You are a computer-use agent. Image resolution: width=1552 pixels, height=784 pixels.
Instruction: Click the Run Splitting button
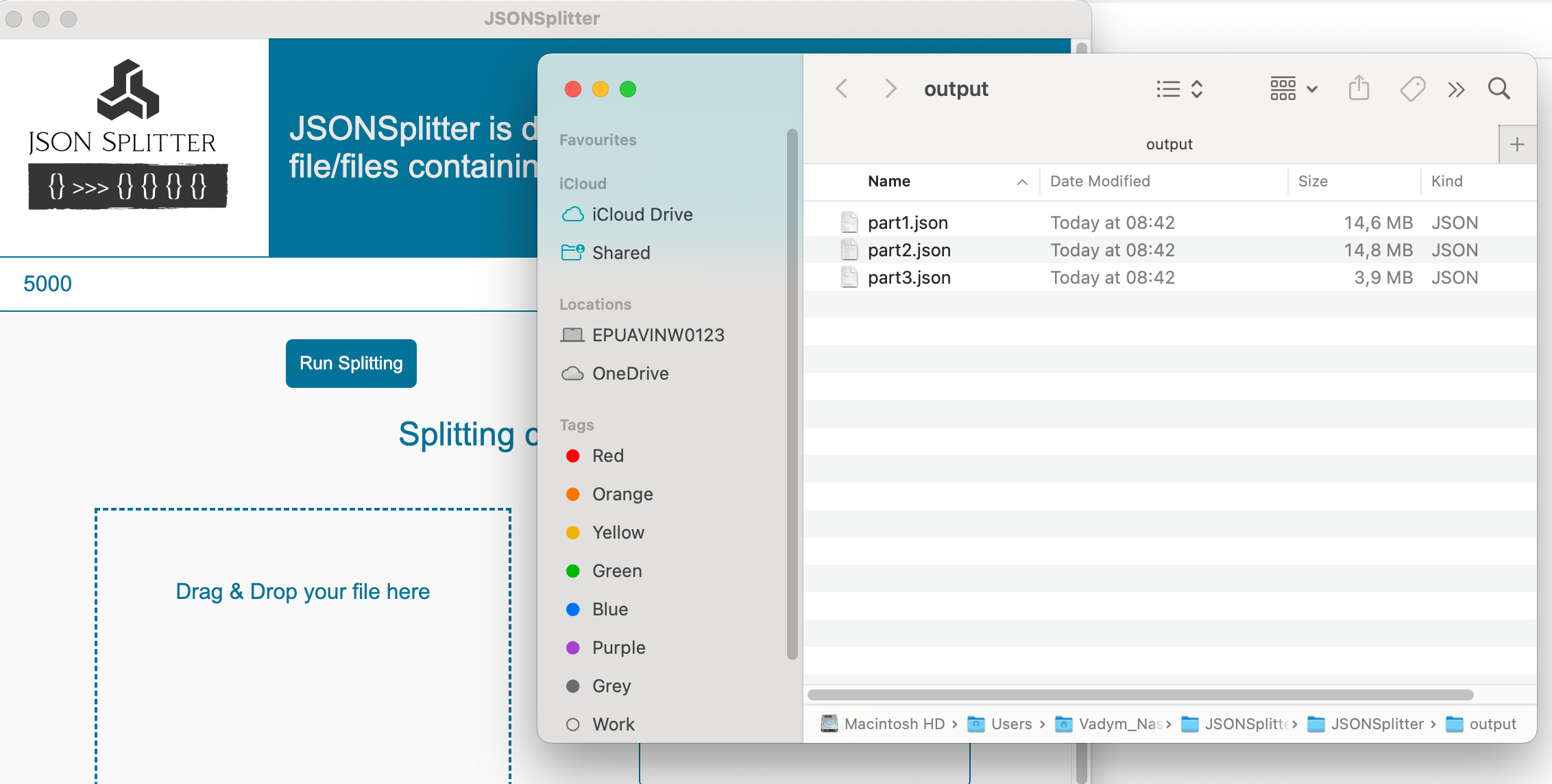click(x=351, y=363)
